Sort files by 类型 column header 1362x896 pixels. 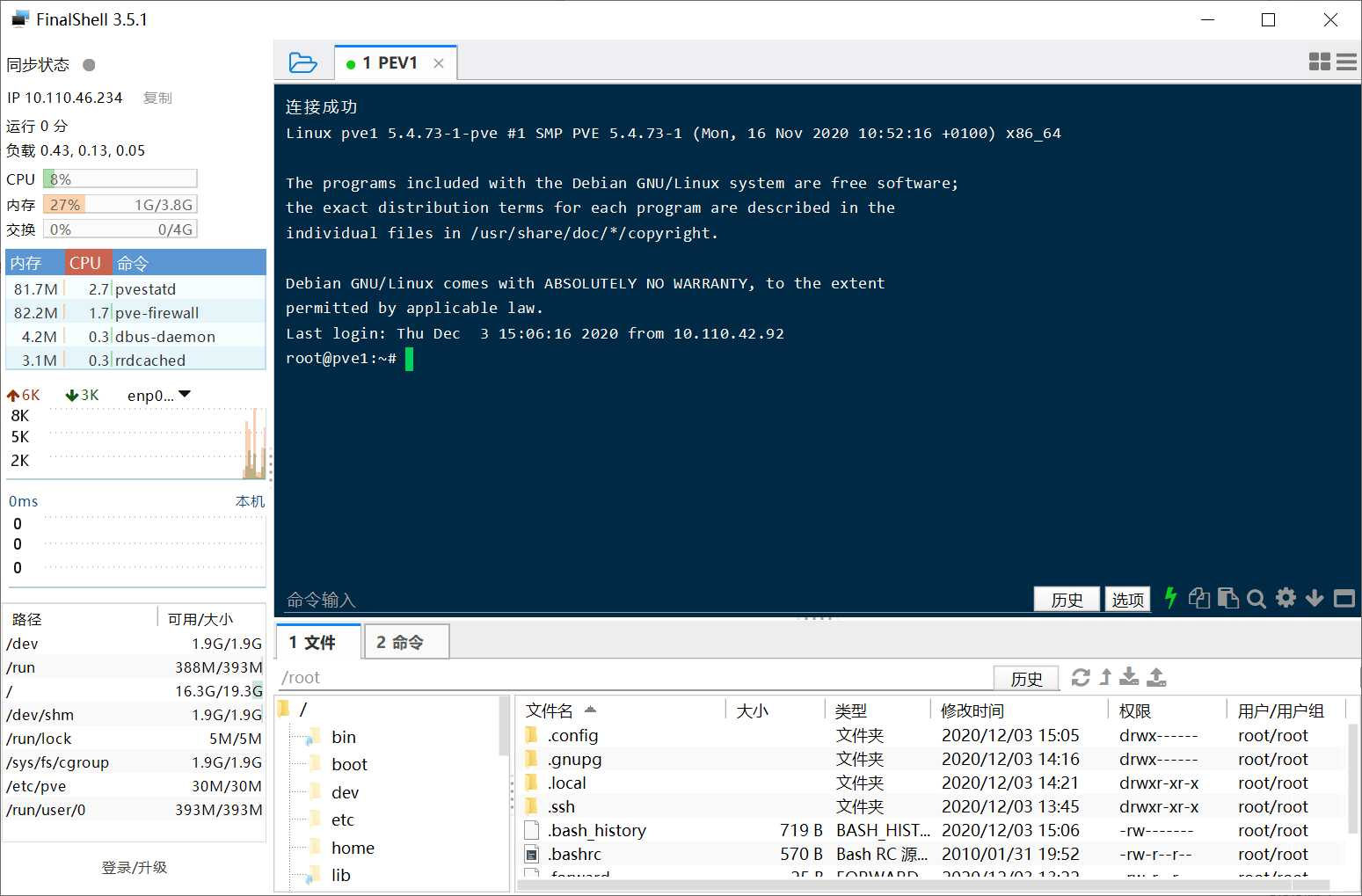877,710
